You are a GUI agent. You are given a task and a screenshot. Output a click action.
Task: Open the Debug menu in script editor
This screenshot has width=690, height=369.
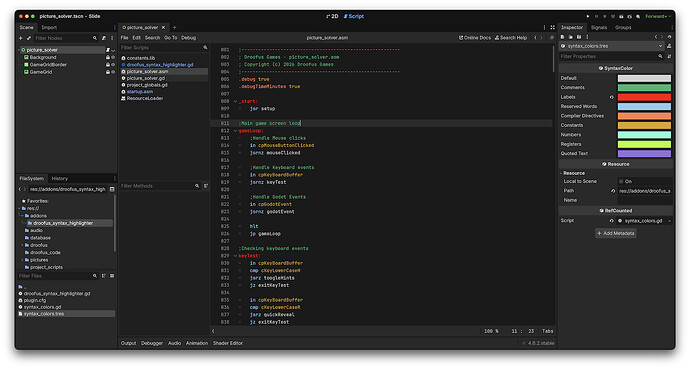pyautogui.click(x=188, y=38)
